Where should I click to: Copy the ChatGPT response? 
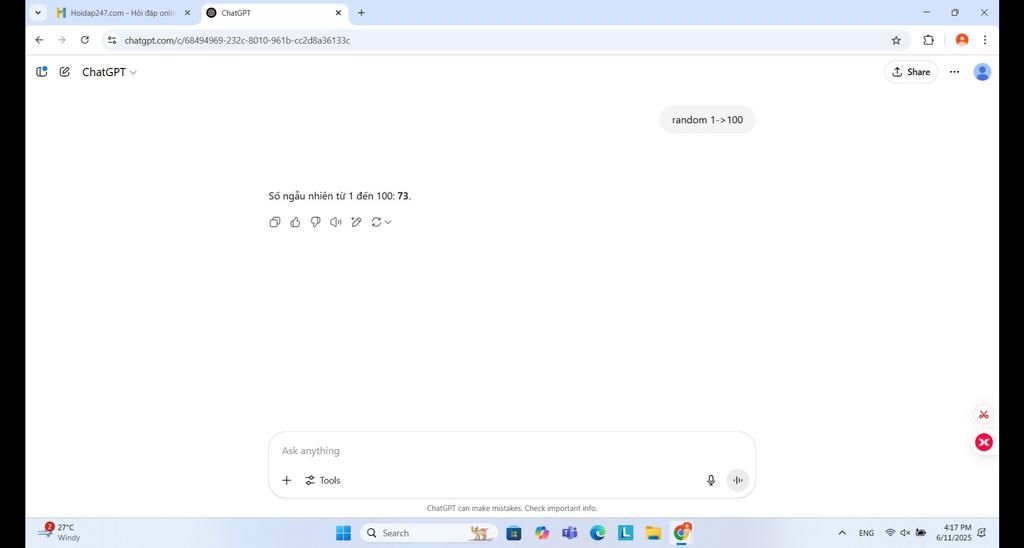(x=275, y=222)
